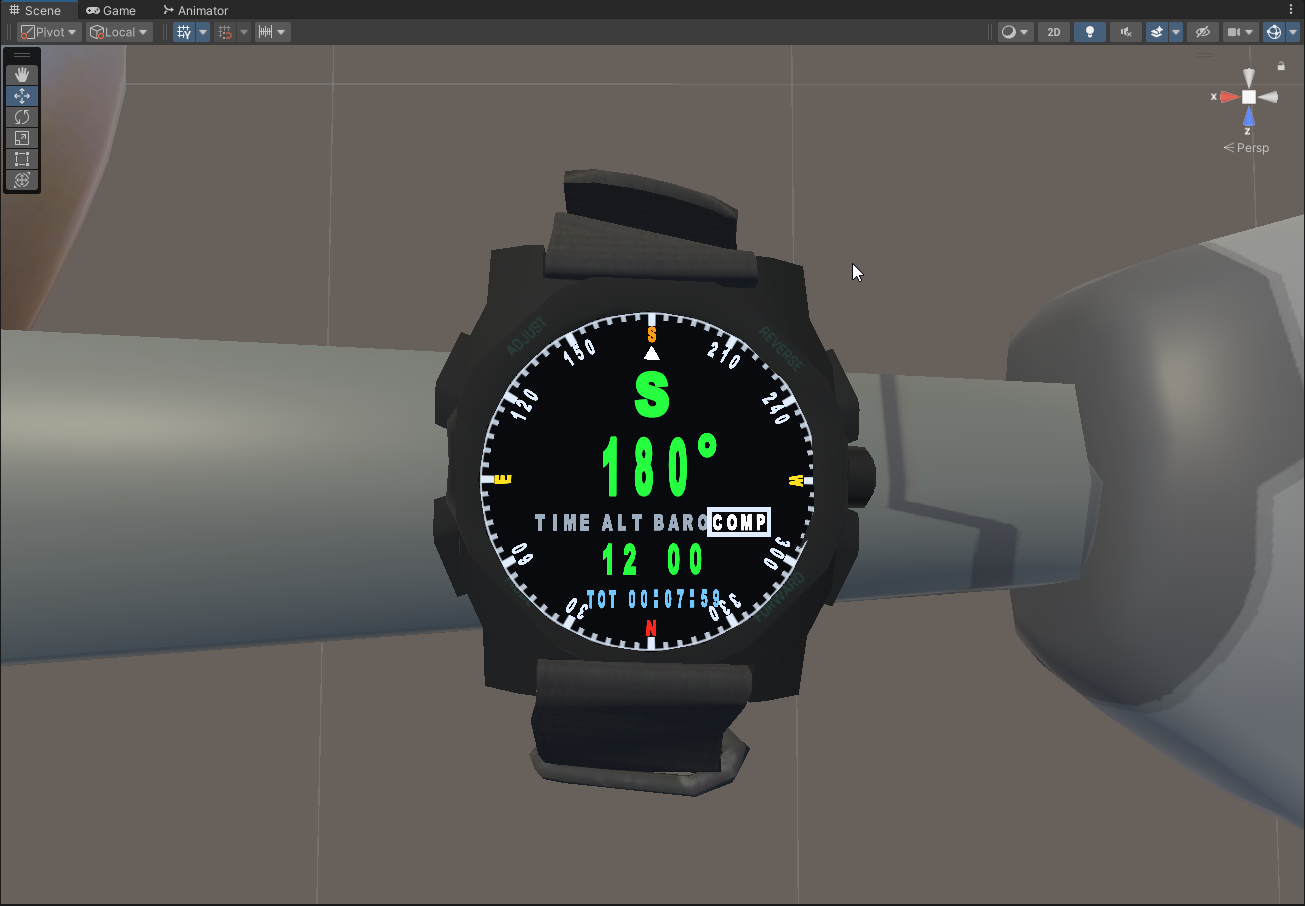The height and width of the screenshot is (906, 1305).
Task: Select the Rotate tool
Action: [22, 117]
